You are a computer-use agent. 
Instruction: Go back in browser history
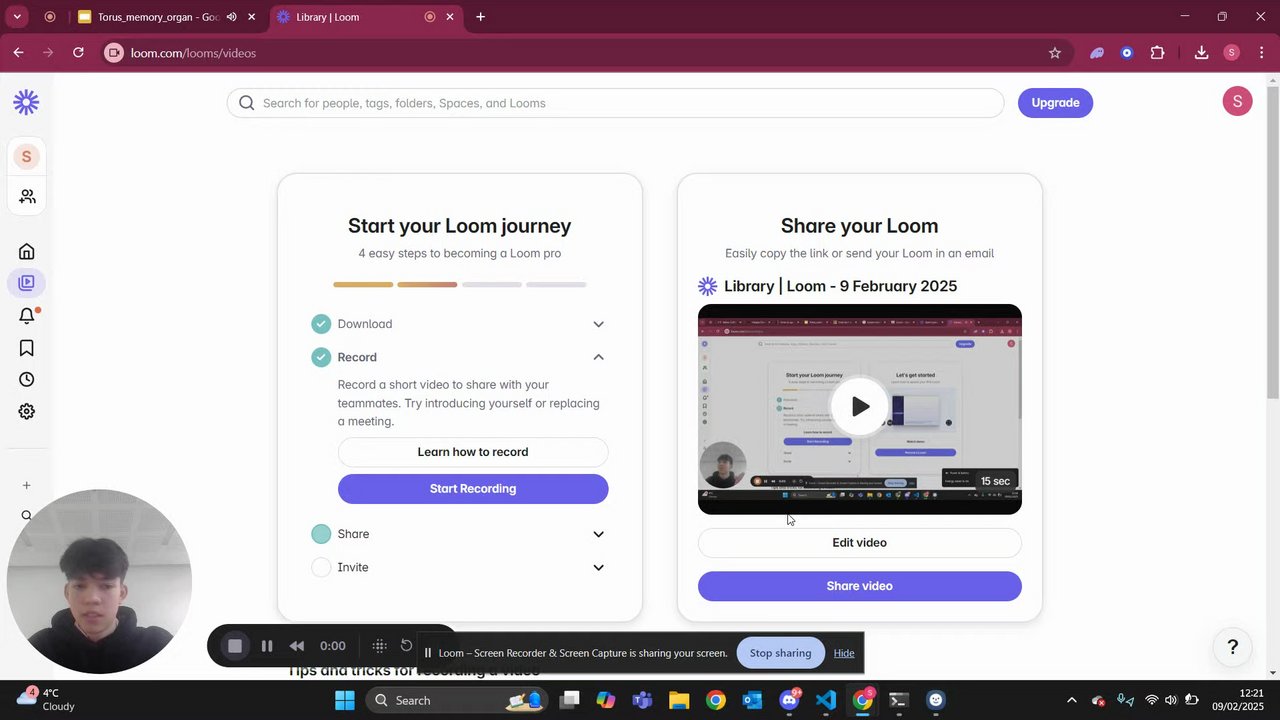coord(19,53)
